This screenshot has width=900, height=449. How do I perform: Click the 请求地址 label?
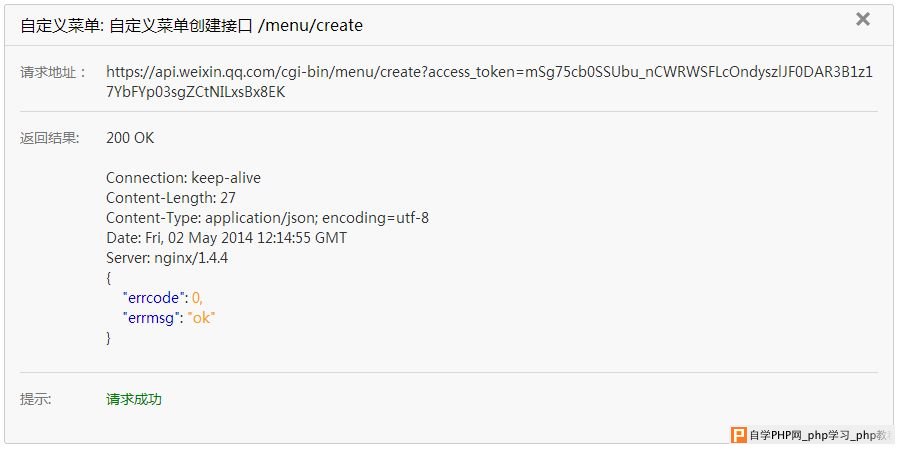tap(53, 72)
